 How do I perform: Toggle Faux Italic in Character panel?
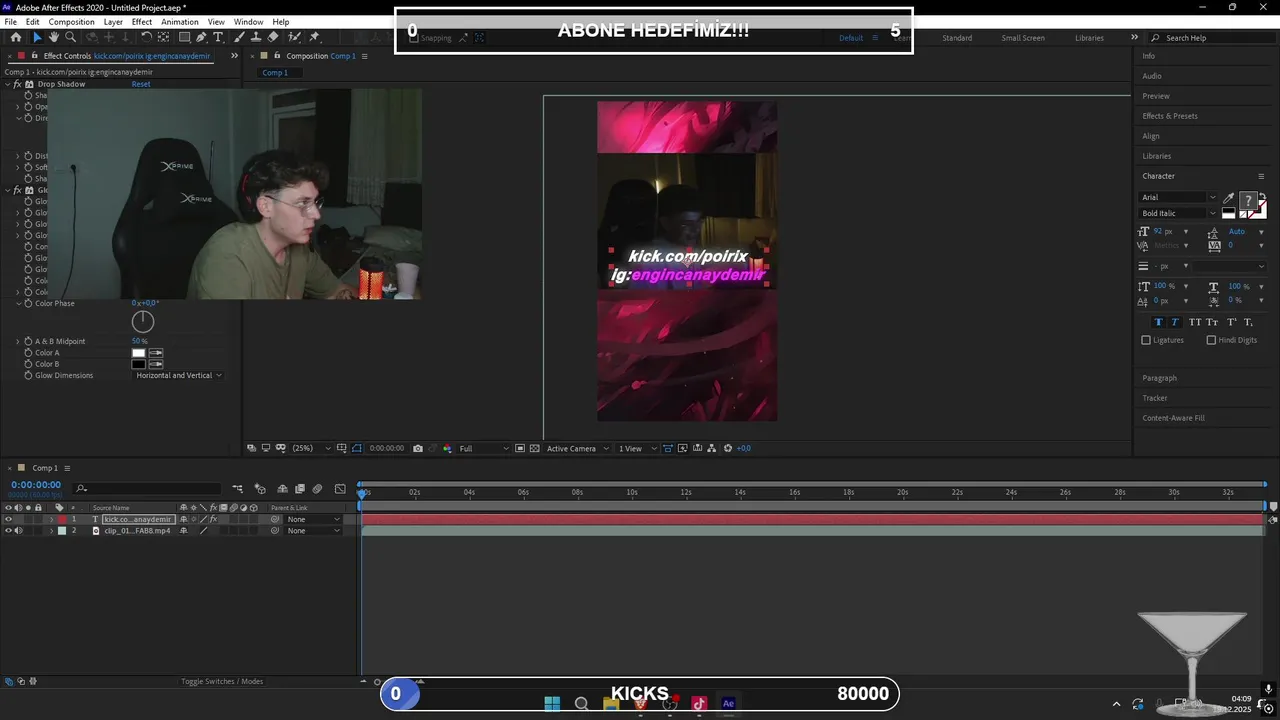coord(1175,322)
